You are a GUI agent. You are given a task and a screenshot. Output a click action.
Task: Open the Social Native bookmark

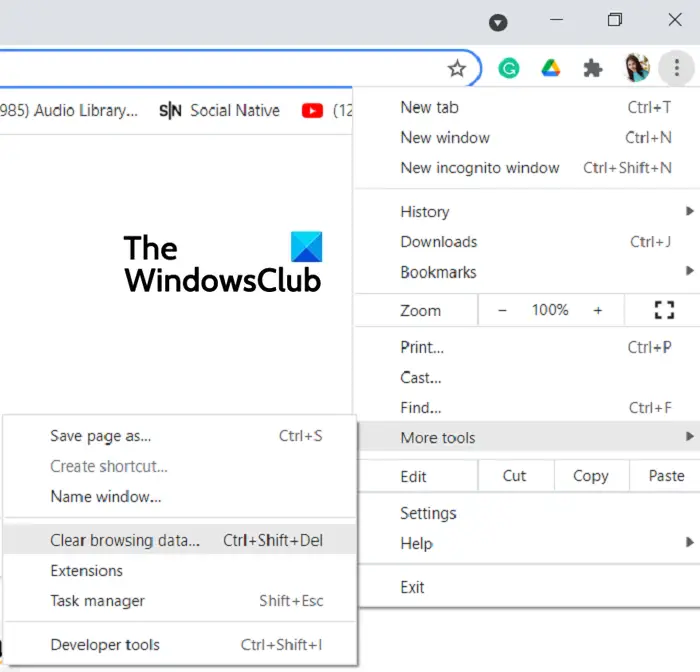[219, 110]
